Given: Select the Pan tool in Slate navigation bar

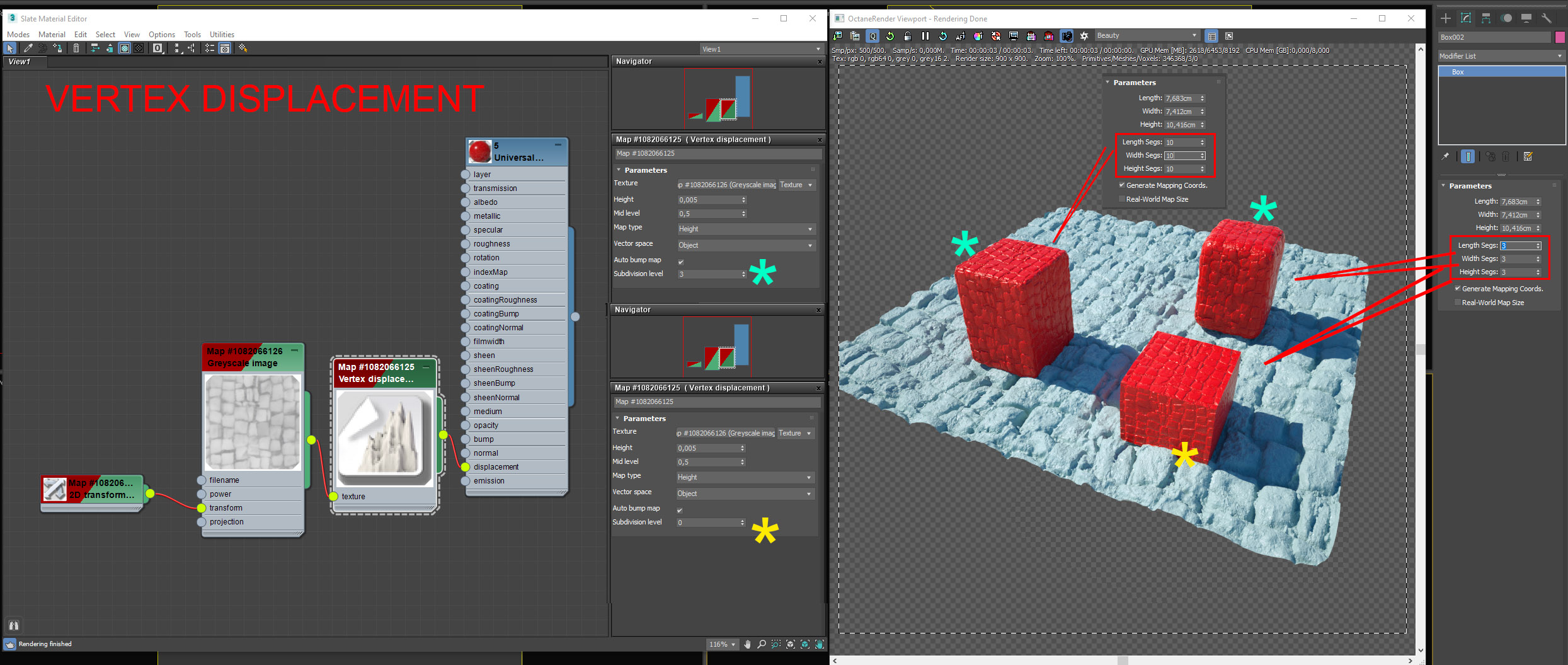Looking at the screenshot, I should [x=748, y=644].
